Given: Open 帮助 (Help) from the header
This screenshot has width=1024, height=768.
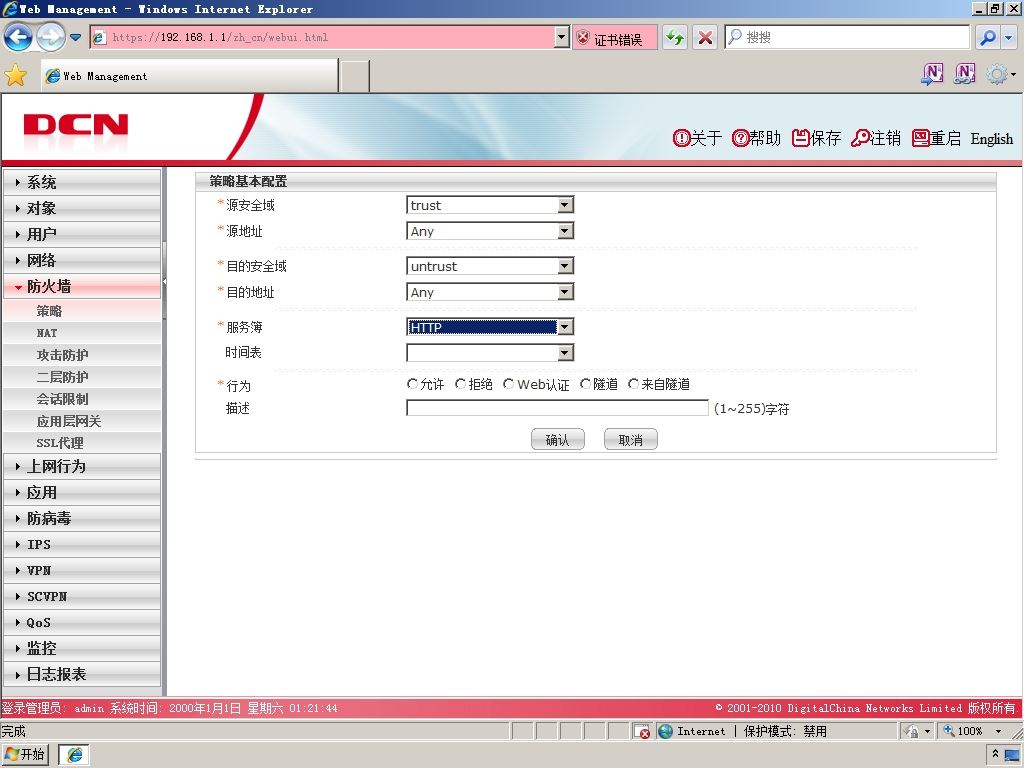Looking at the screenshot, I should coord(740,138).
